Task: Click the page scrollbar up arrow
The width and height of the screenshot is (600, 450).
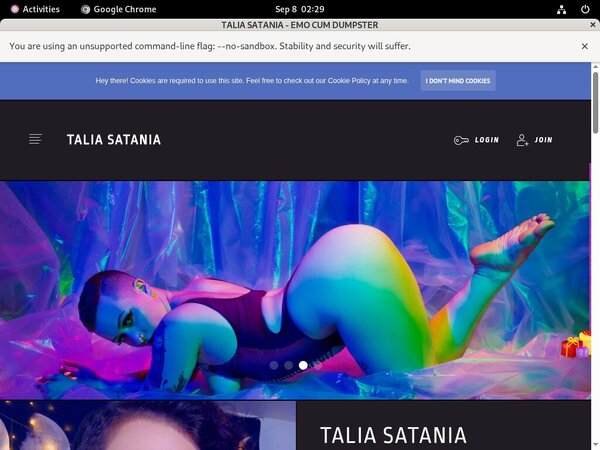Action: click(x=595, y=67)
